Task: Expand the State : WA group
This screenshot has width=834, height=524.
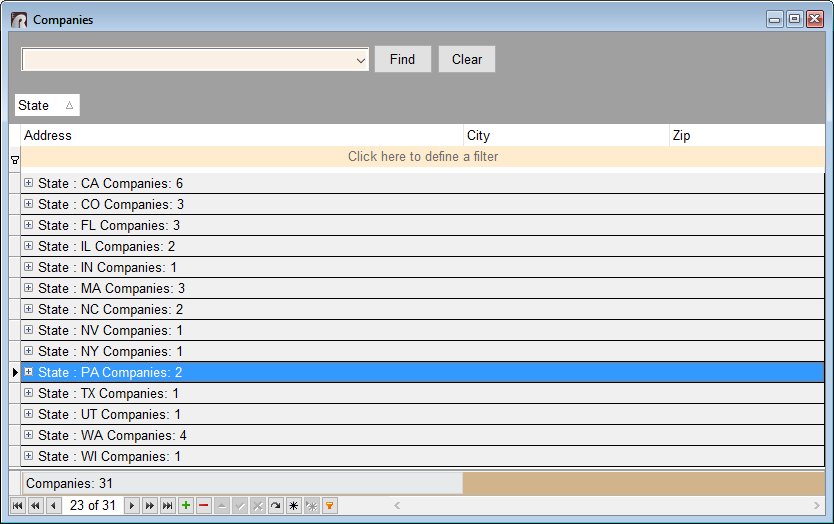Action: point(29,435)
